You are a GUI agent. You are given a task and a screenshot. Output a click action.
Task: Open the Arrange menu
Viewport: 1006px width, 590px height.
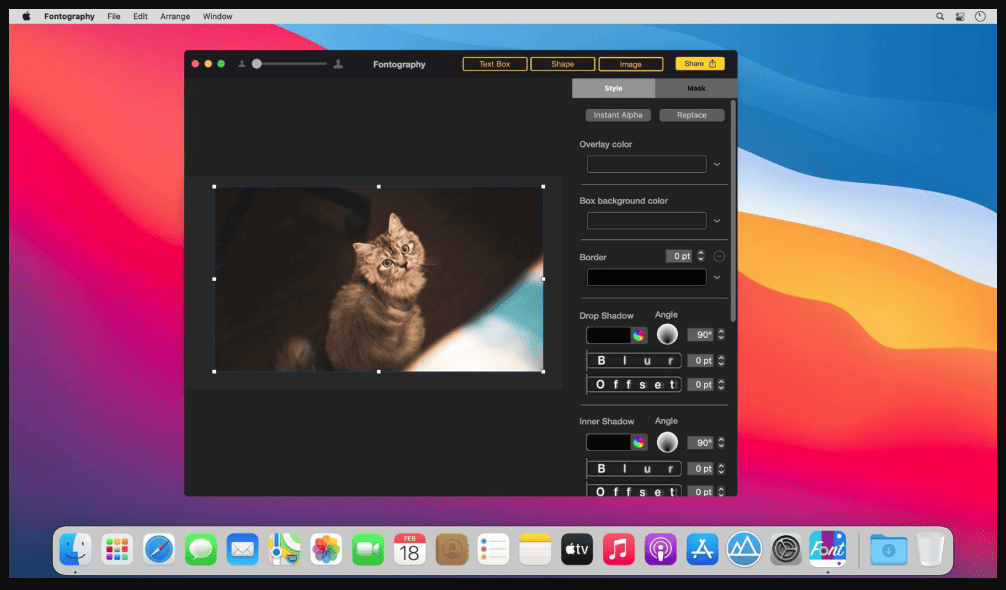[x=175, y=17]
